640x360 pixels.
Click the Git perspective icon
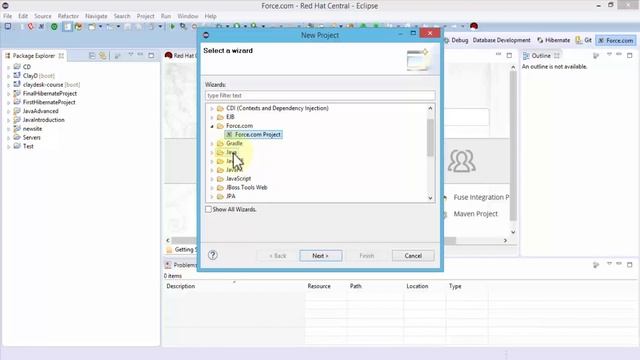click(578, 40)
